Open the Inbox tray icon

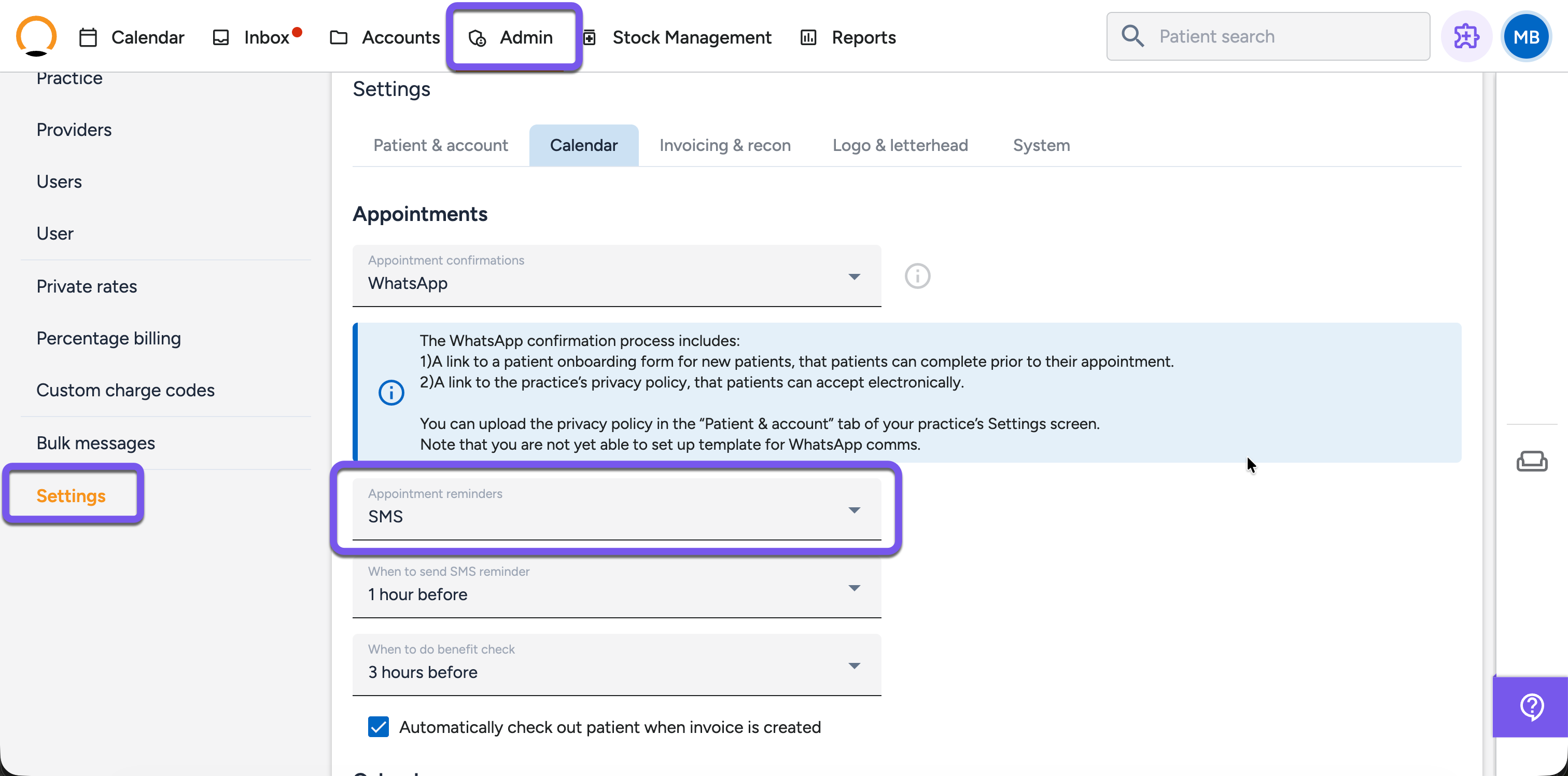[x=220, y=37]
